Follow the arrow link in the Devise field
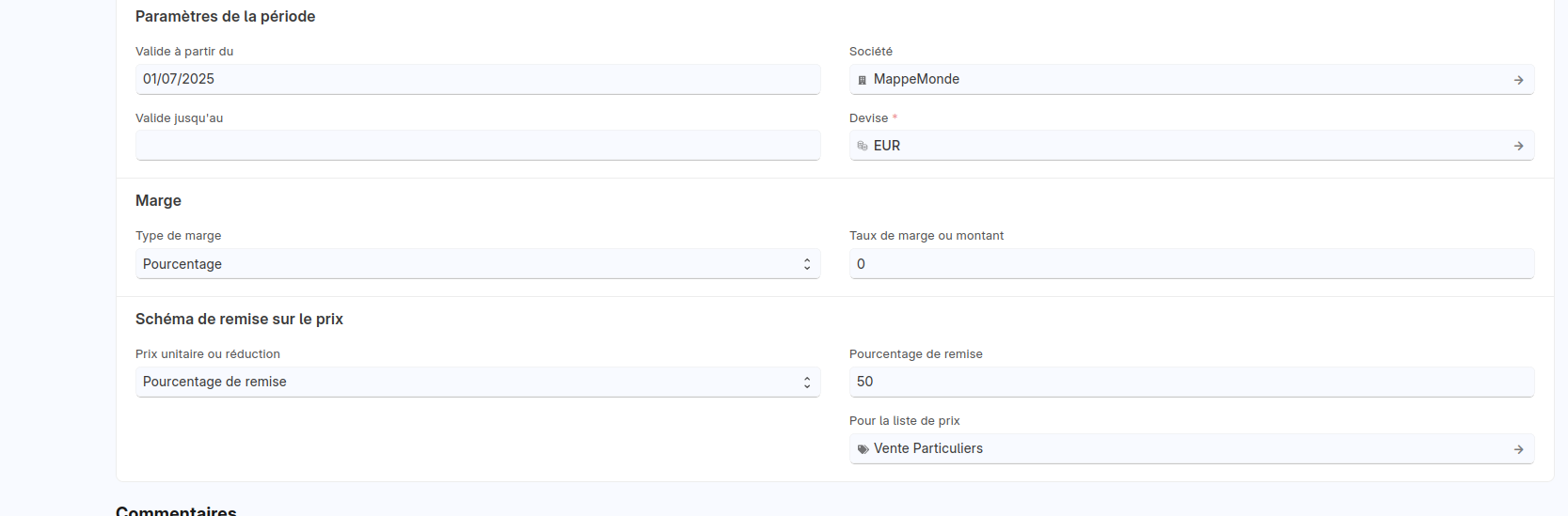 [x=1518, y=146]
